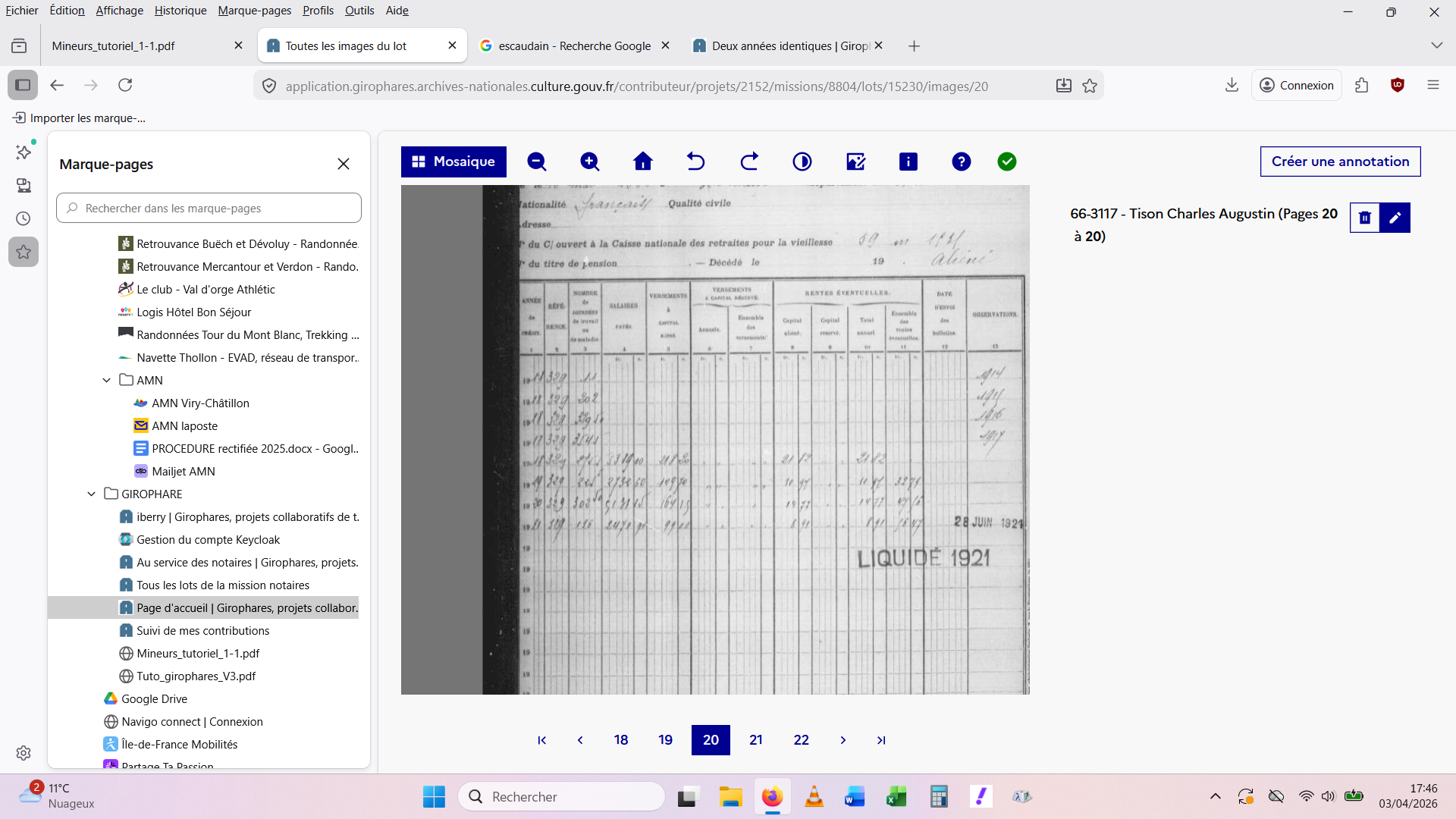Screen dimensions: 1456x819
Task: Collapse the GIROPHARE bookmarks folder
Action: pyautogui.click(x=92, y=494)
